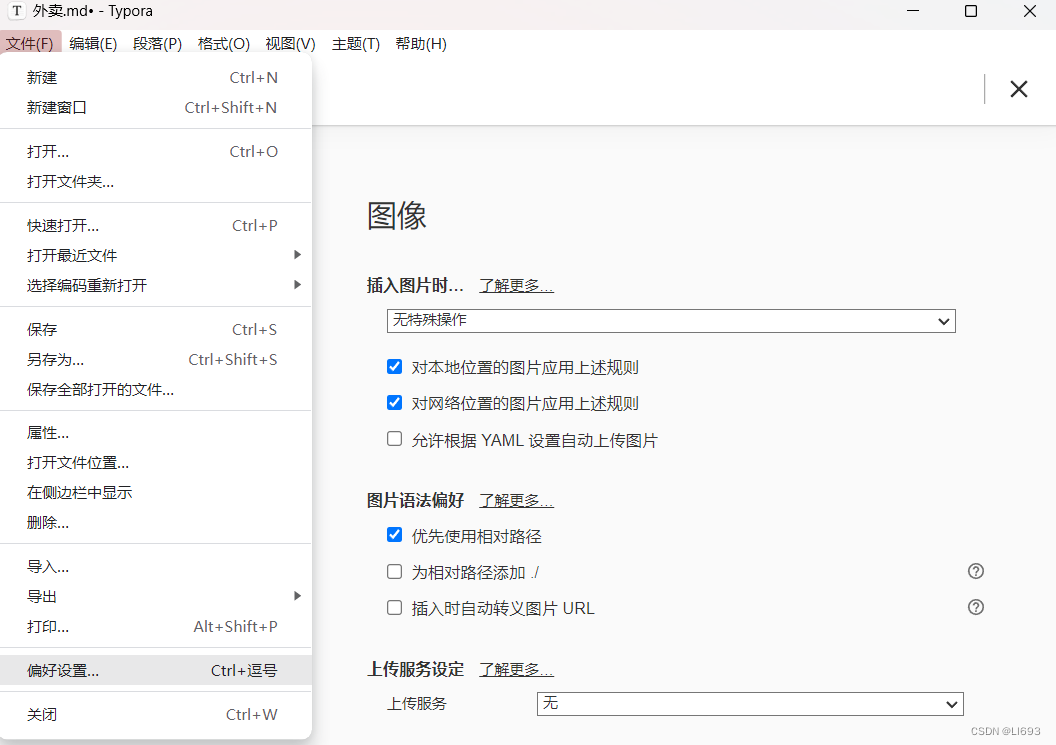Uncheck 优先使用相对路径 option
Image resolution: width=1056 pixels, height=745 pixels.
(395, 535)
